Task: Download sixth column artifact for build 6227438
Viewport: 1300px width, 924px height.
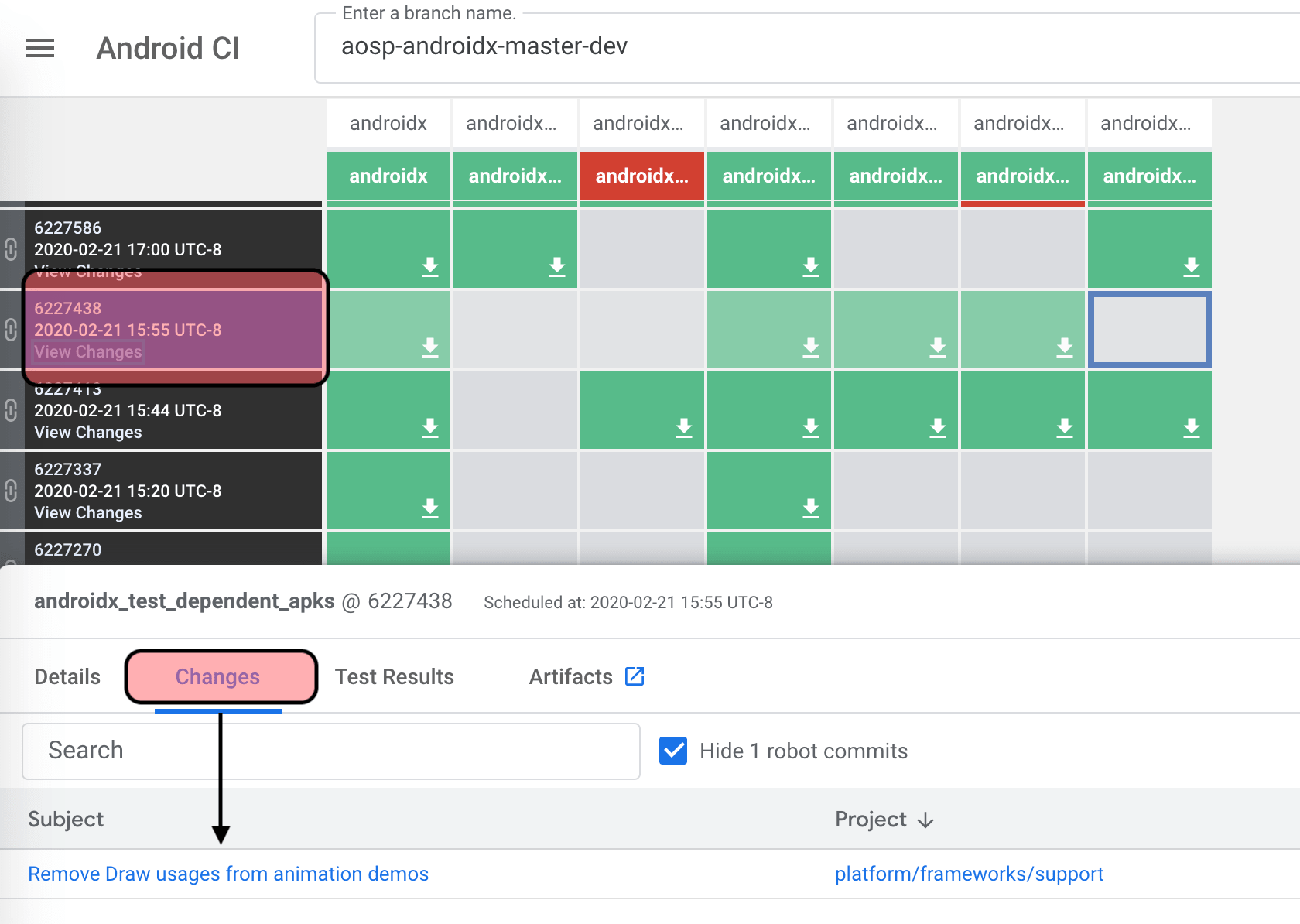Action: 1064,347
